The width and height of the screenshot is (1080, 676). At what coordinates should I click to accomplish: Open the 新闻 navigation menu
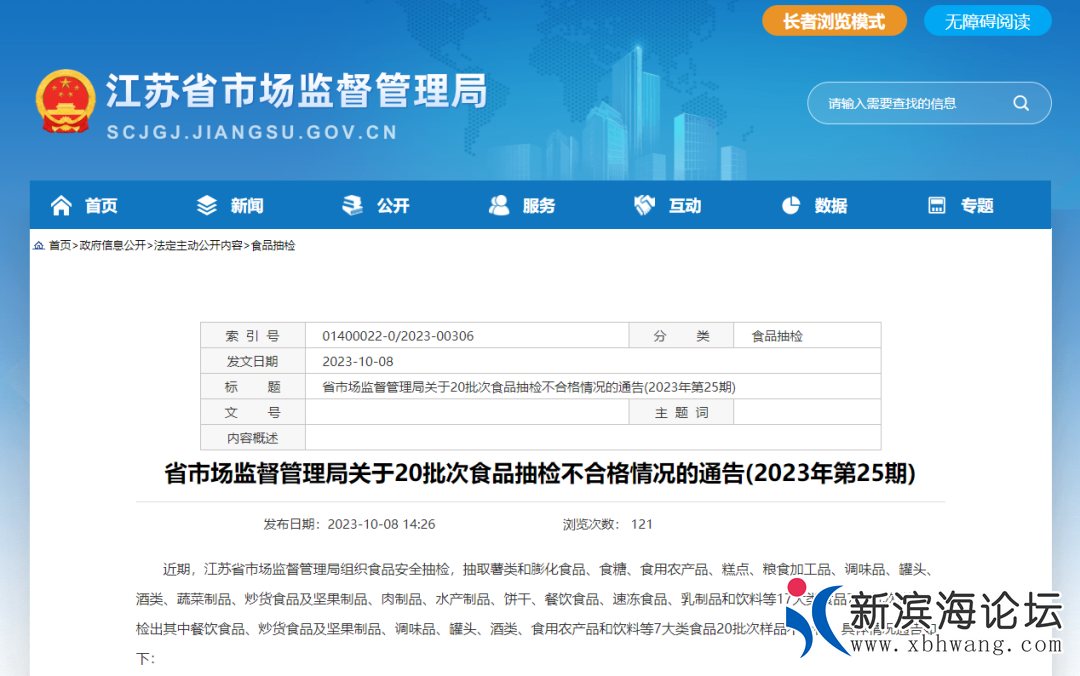click(x=247, y=206)
